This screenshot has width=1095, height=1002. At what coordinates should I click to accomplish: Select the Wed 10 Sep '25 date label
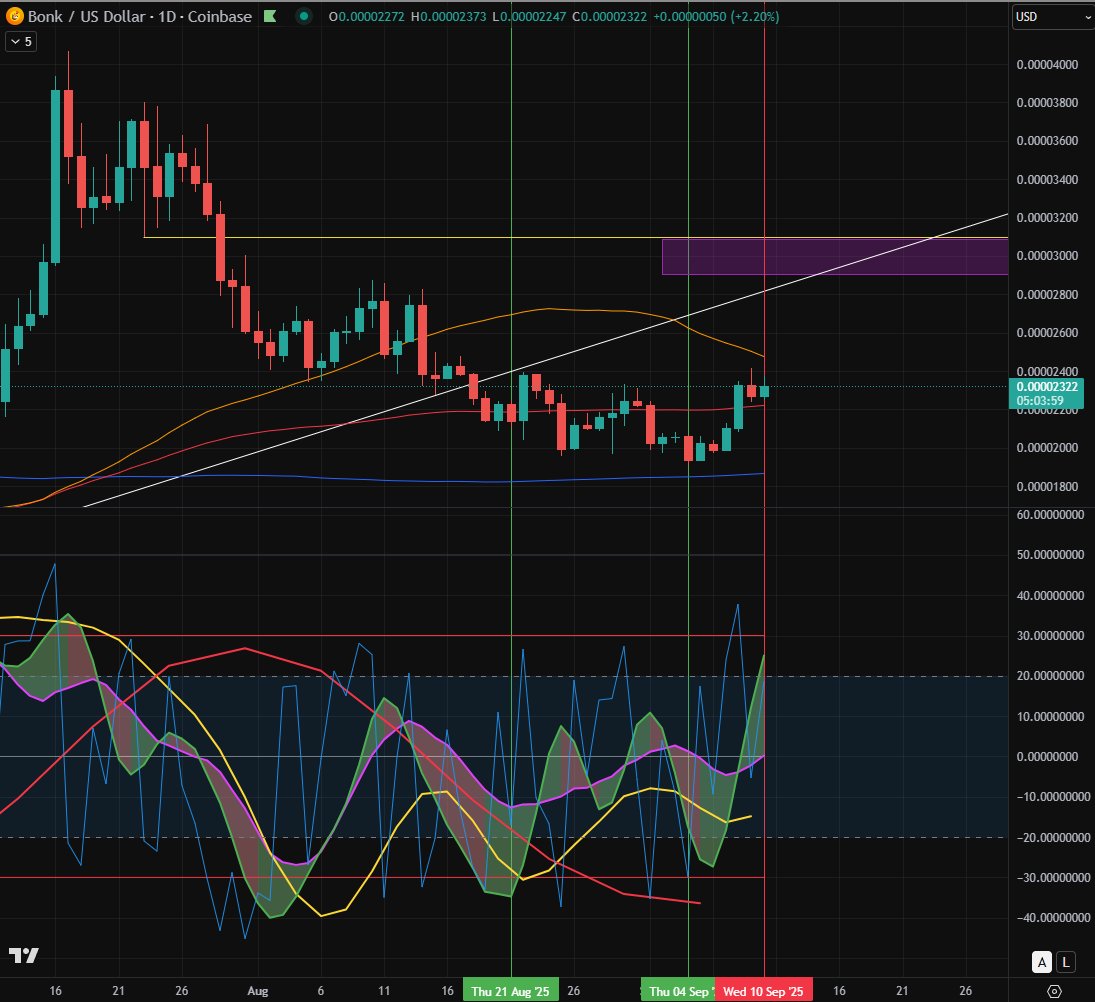pos(764,990)
